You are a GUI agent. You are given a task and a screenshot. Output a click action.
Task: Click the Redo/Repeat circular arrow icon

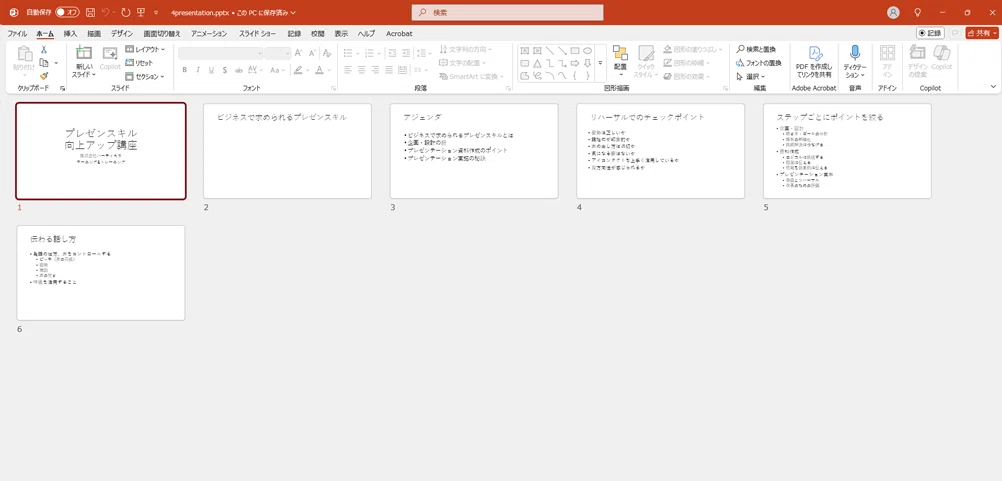coord(126,12)
